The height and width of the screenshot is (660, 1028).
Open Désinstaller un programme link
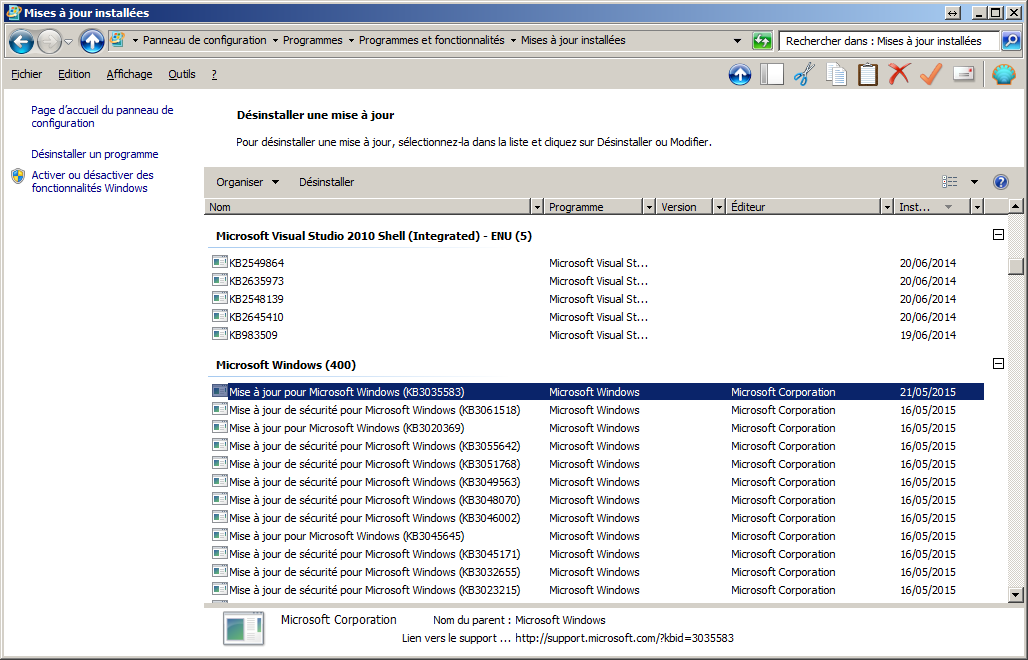[95, 154]
